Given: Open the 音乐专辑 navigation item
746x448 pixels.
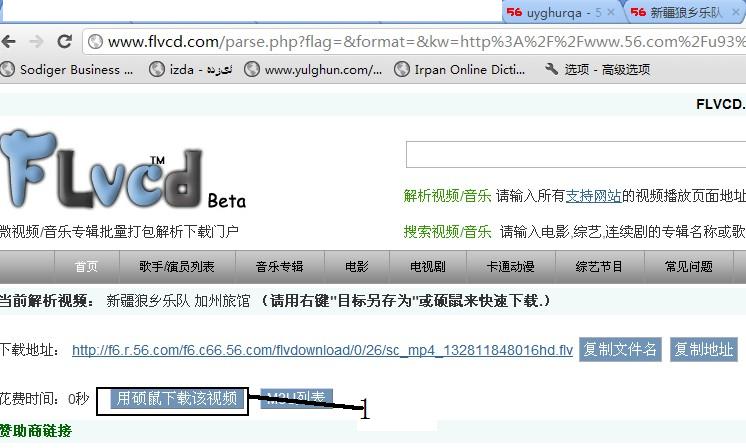Looking at the screenshot, I should click(x=279, y=267).
